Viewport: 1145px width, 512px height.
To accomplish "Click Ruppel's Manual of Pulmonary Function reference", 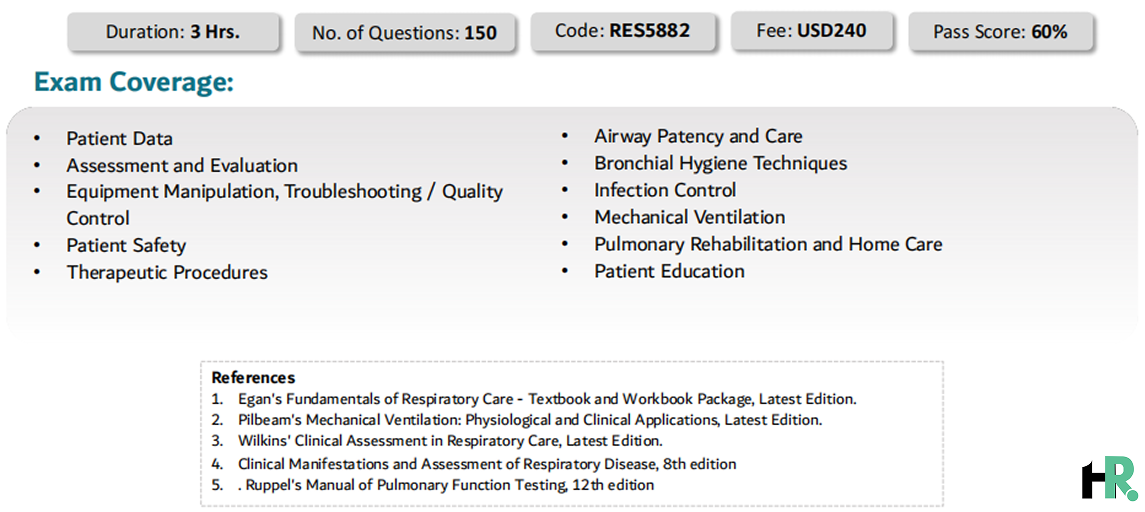I will (x=445, y=484).
